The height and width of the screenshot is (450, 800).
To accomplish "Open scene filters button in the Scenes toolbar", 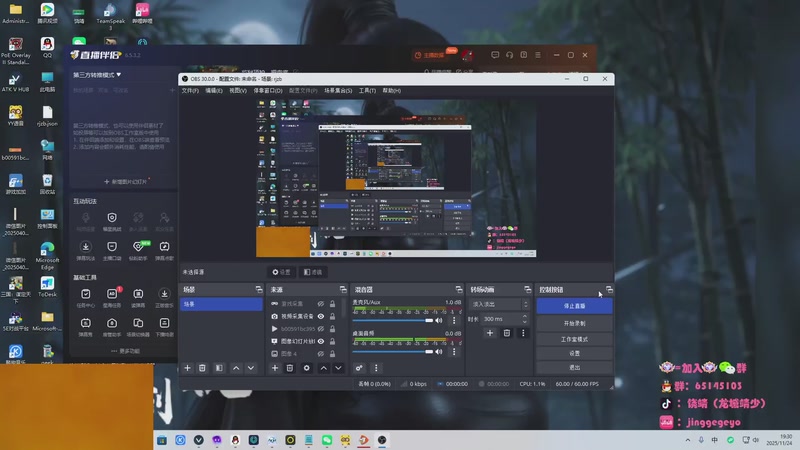I will [219, 368].
